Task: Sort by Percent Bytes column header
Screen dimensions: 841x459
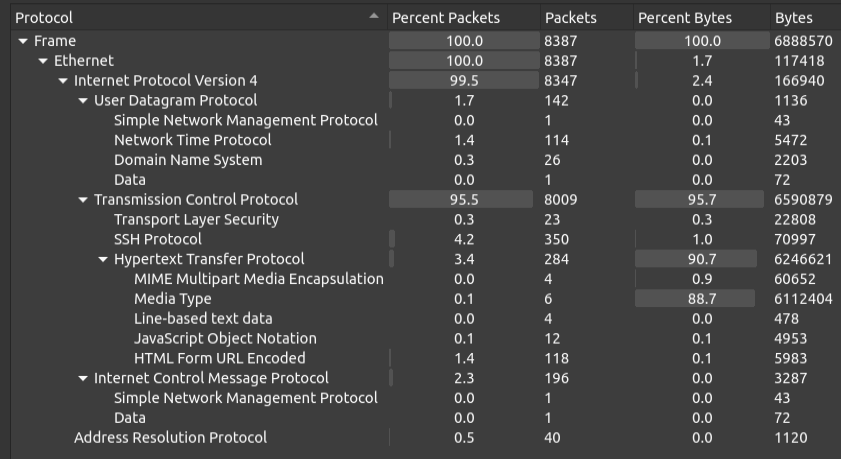Action: 685,18
